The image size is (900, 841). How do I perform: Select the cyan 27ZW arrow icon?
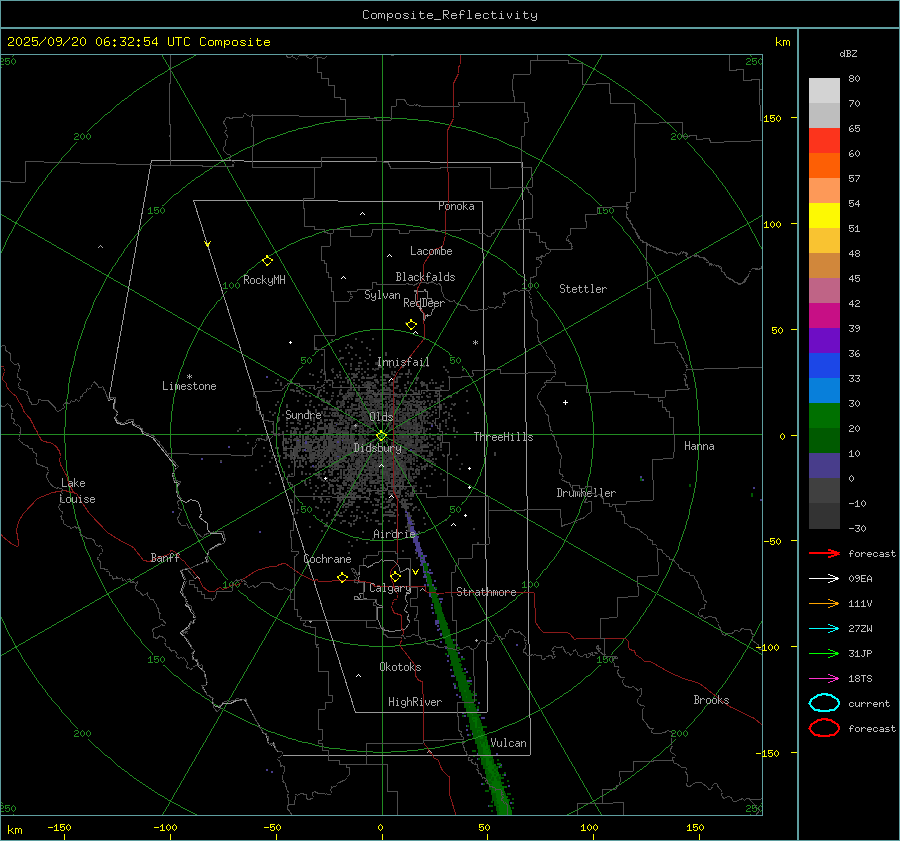(824, 628)
